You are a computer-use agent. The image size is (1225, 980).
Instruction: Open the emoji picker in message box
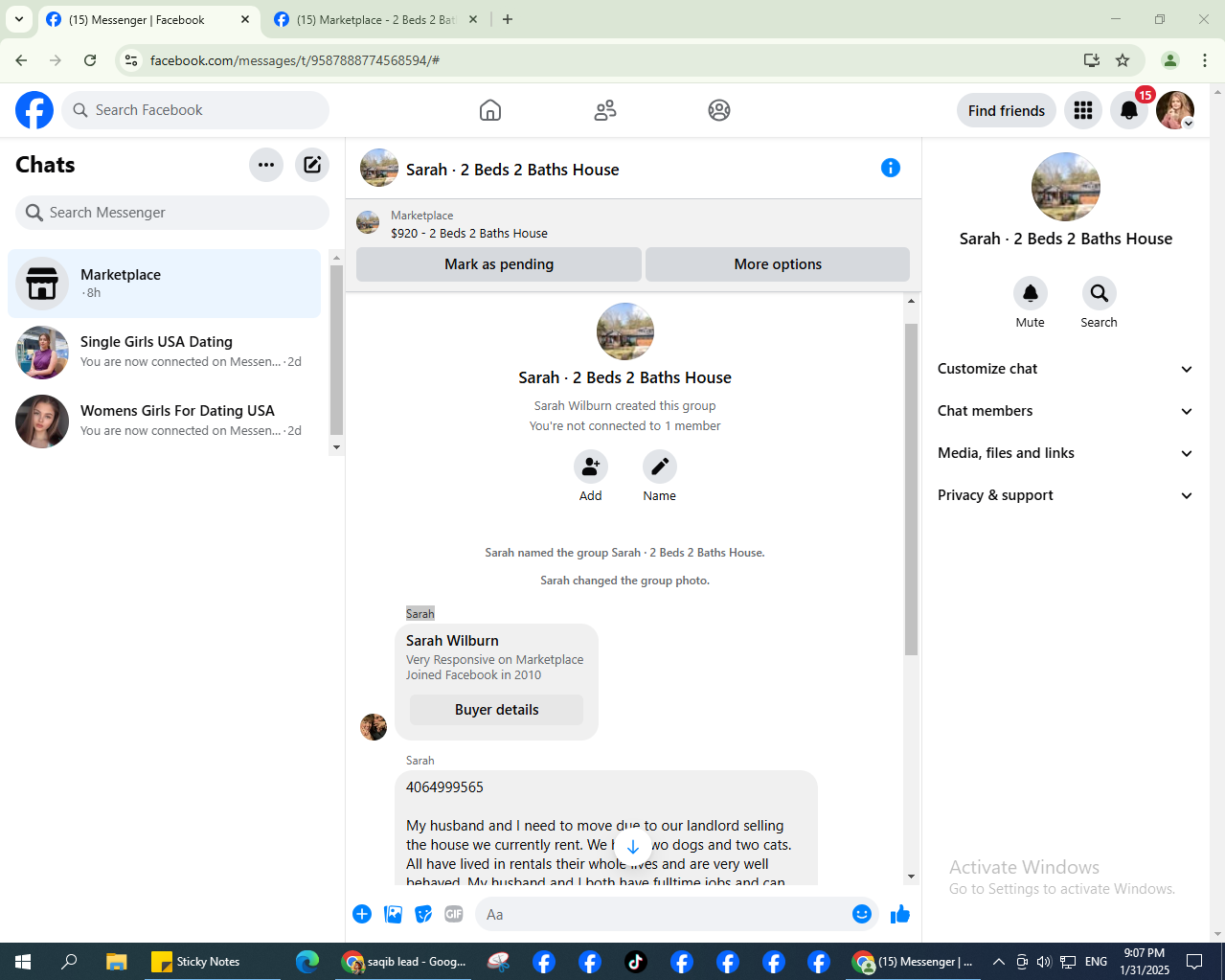(862, 914)
